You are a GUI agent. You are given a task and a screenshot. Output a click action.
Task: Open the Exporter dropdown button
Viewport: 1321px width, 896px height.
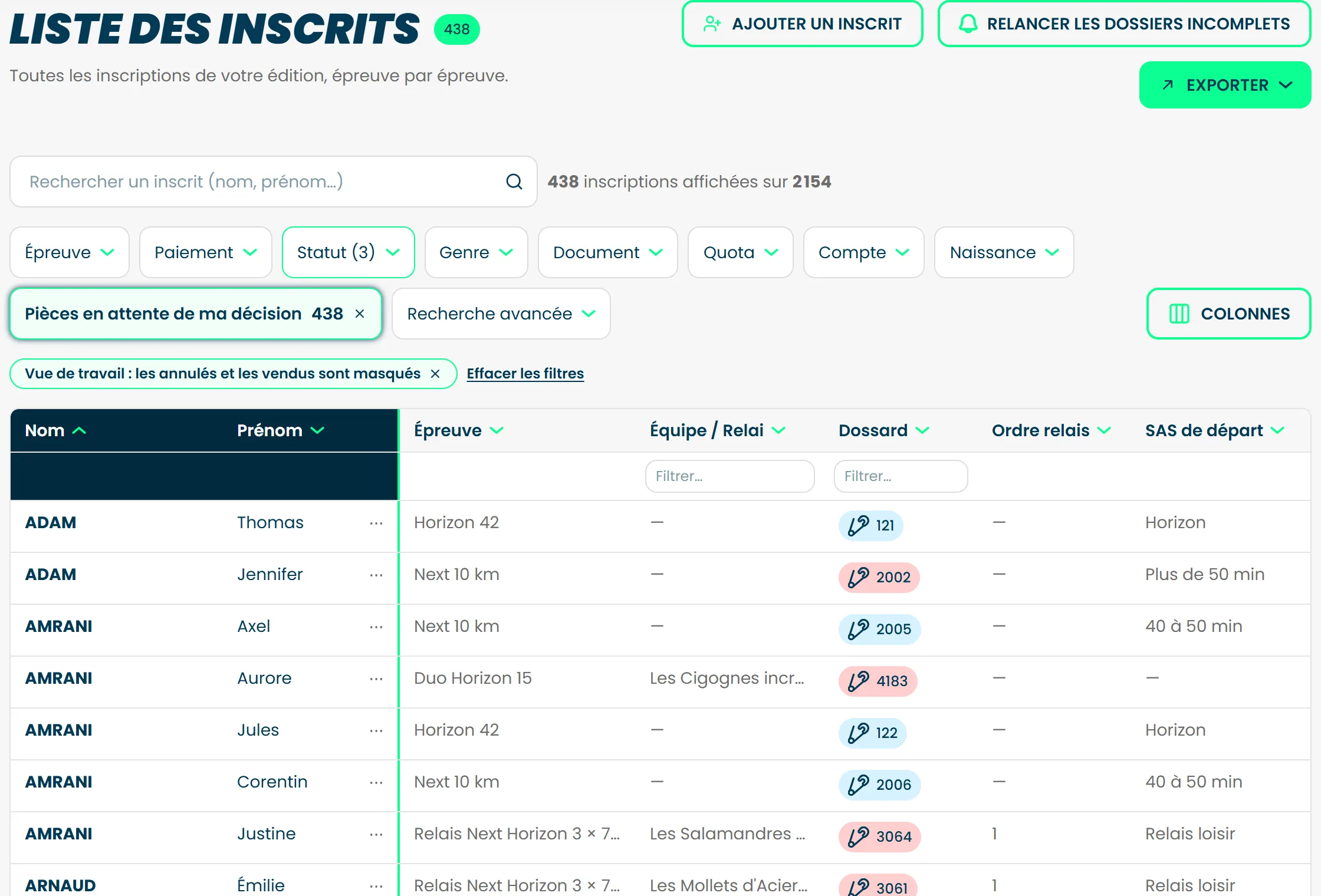(1225, 85)
